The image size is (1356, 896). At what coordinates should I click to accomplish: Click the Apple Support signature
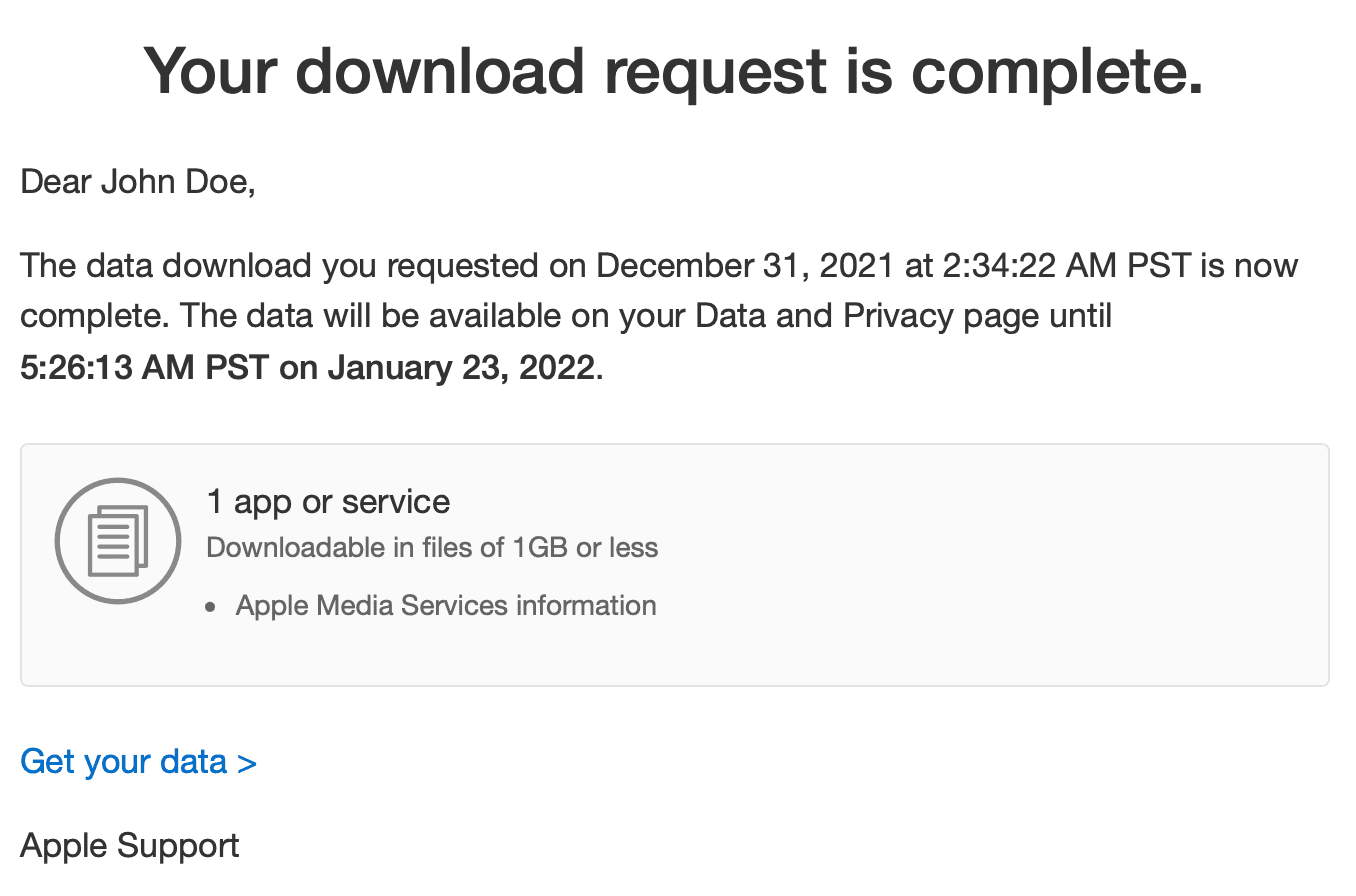pos(129,846)
